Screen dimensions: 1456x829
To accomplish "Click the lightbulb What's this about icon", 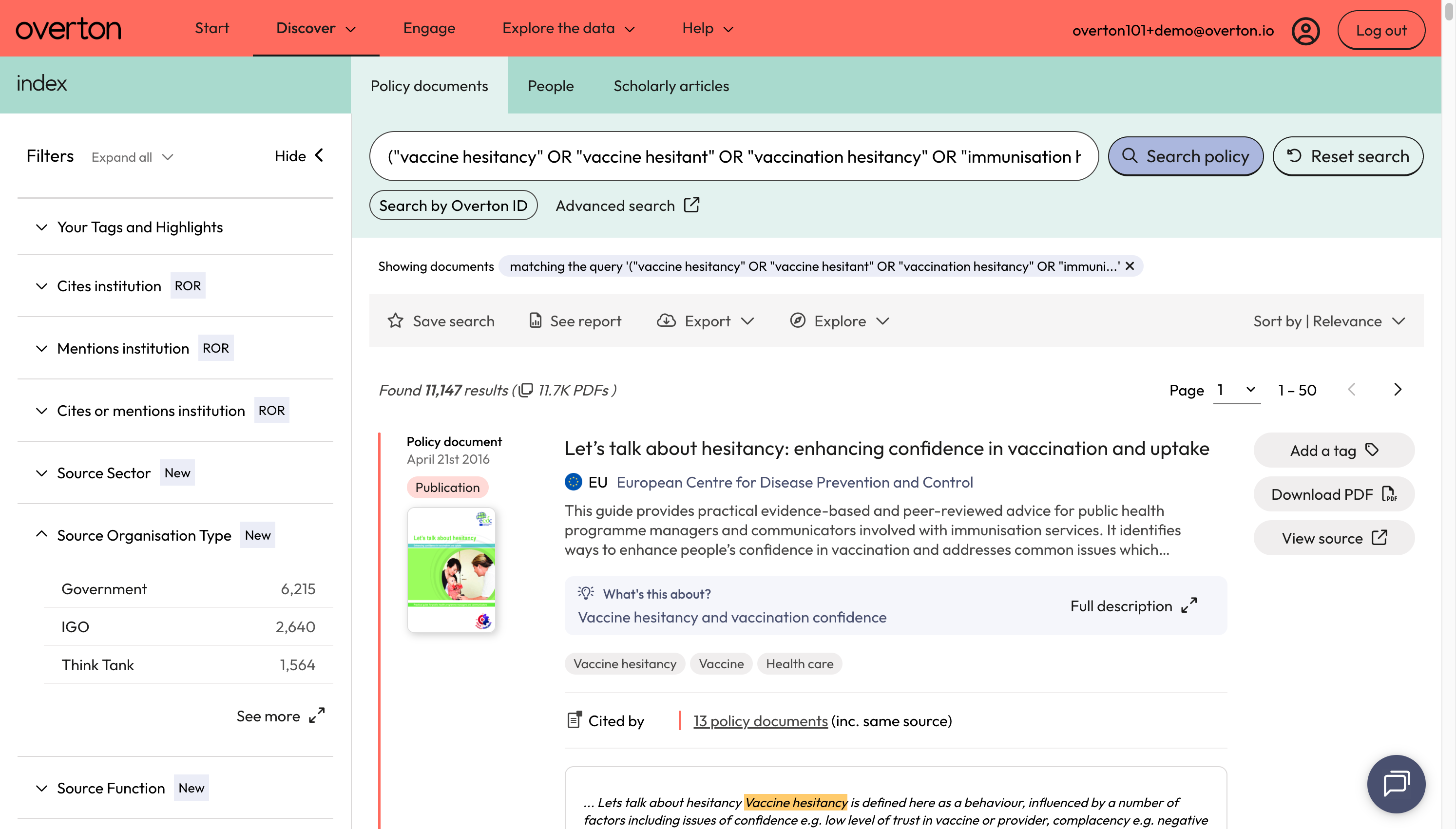I will (586, 593).
